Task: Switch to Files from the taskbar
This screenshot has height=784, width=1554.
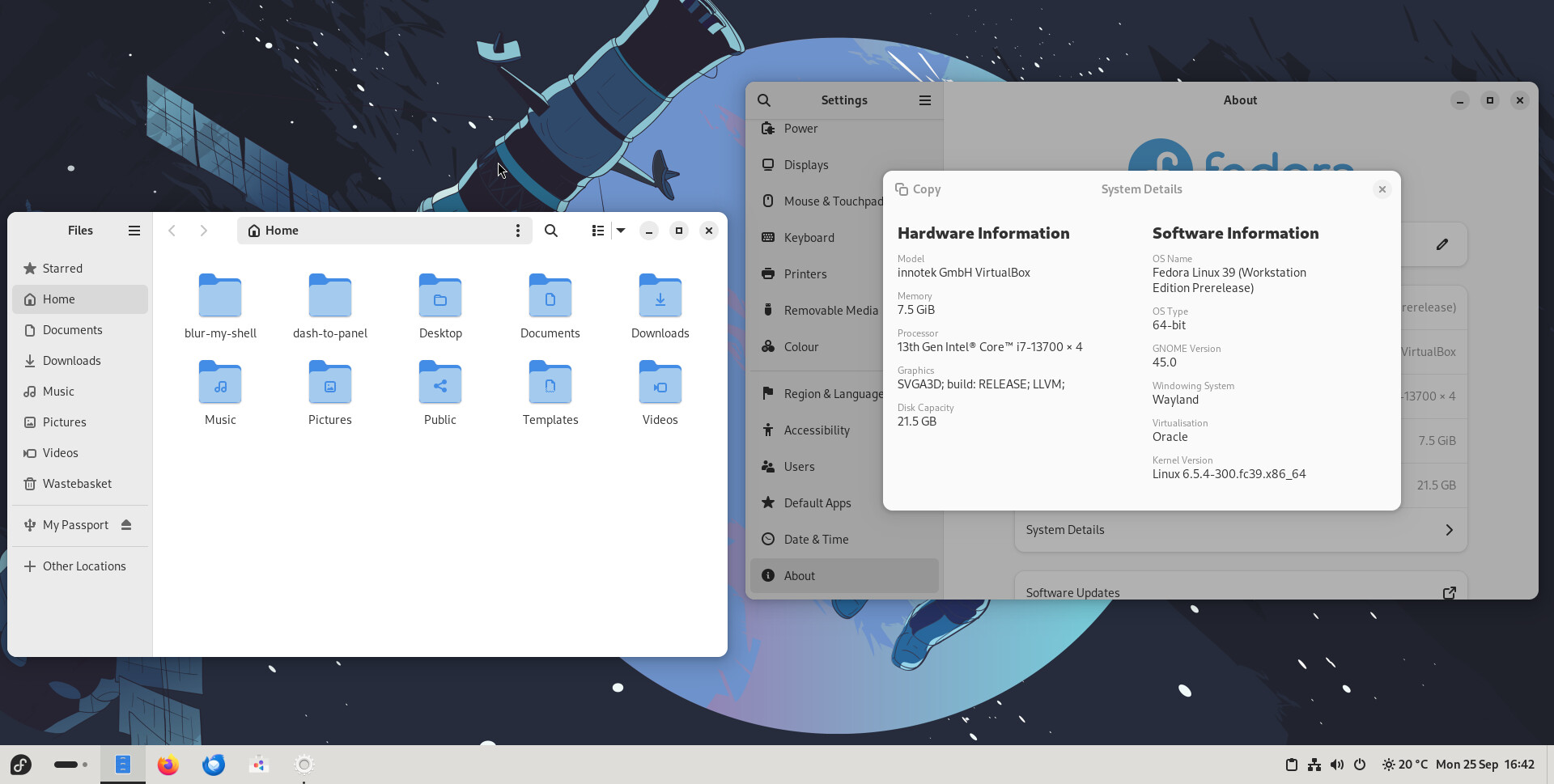Action: pyautogui.click(x=123, y=765)
